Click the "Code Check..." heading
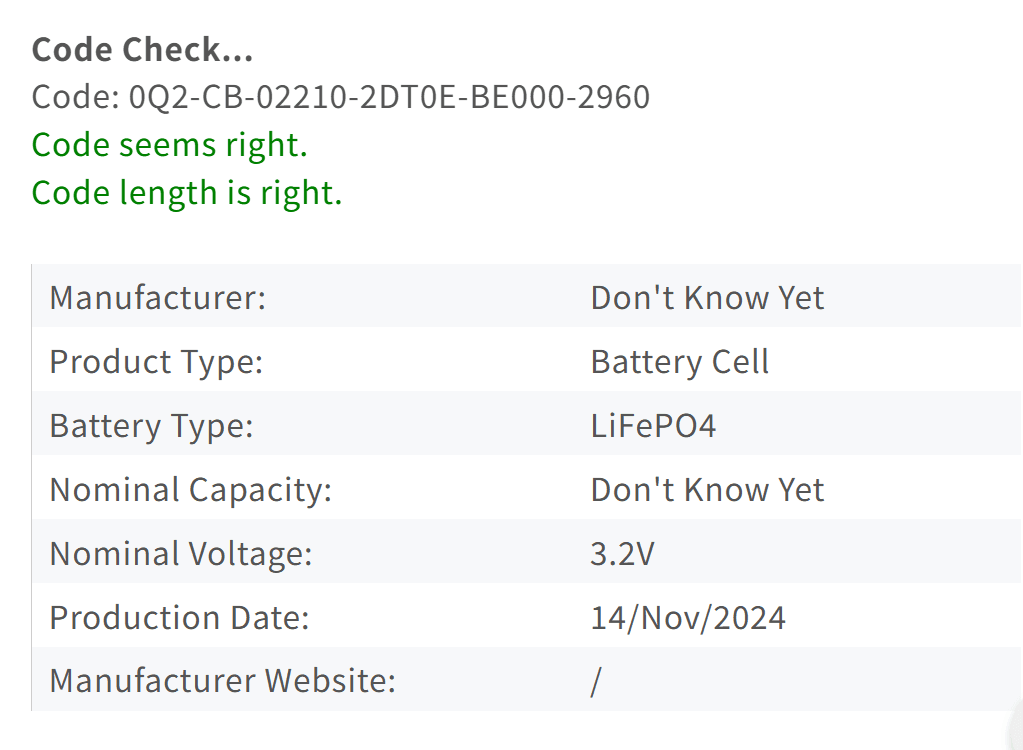This screenshot has height=750, width=1023. (x=142, y=49)
